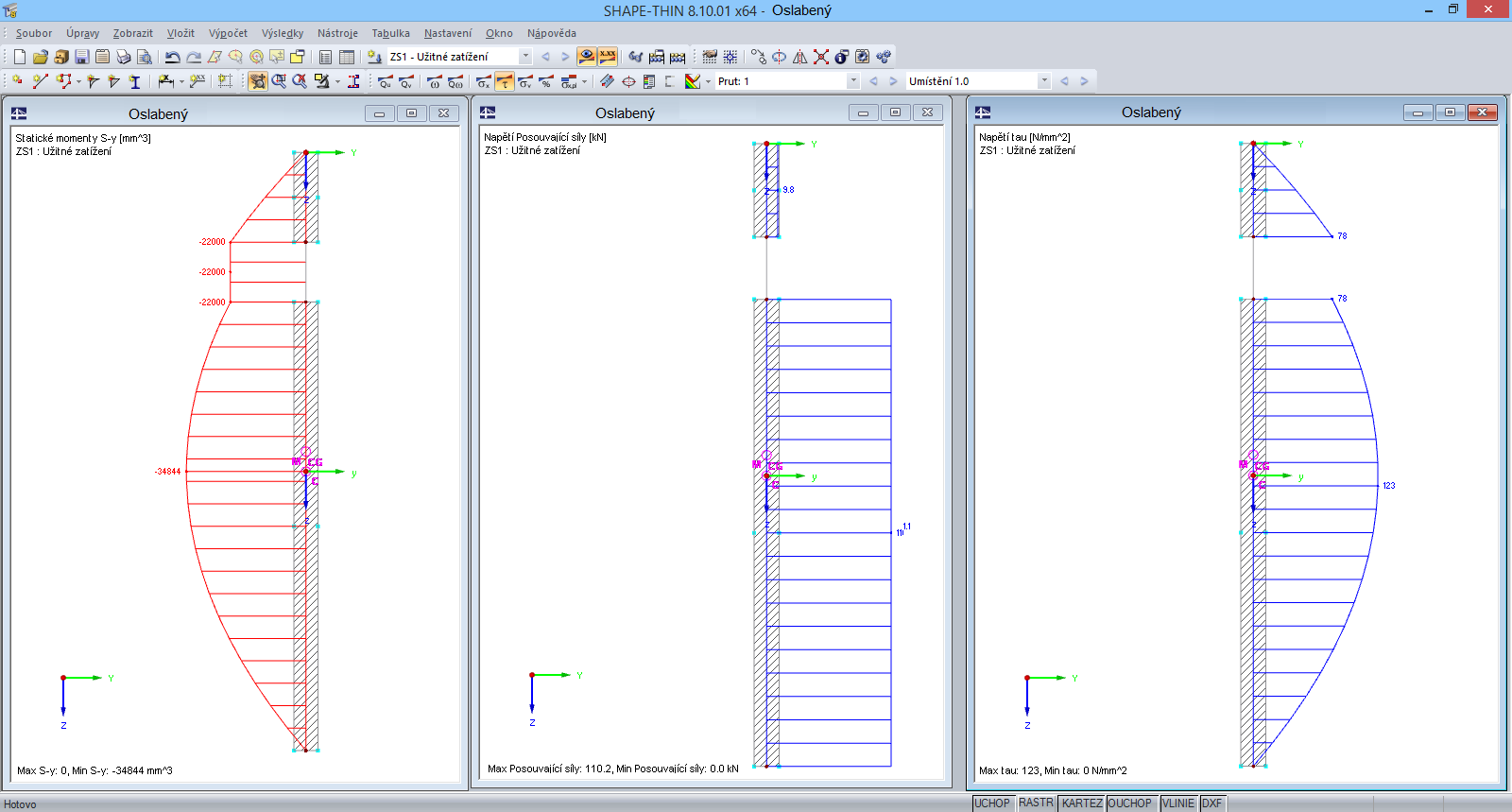Open the Zobrazit menu

click(132, 33)
